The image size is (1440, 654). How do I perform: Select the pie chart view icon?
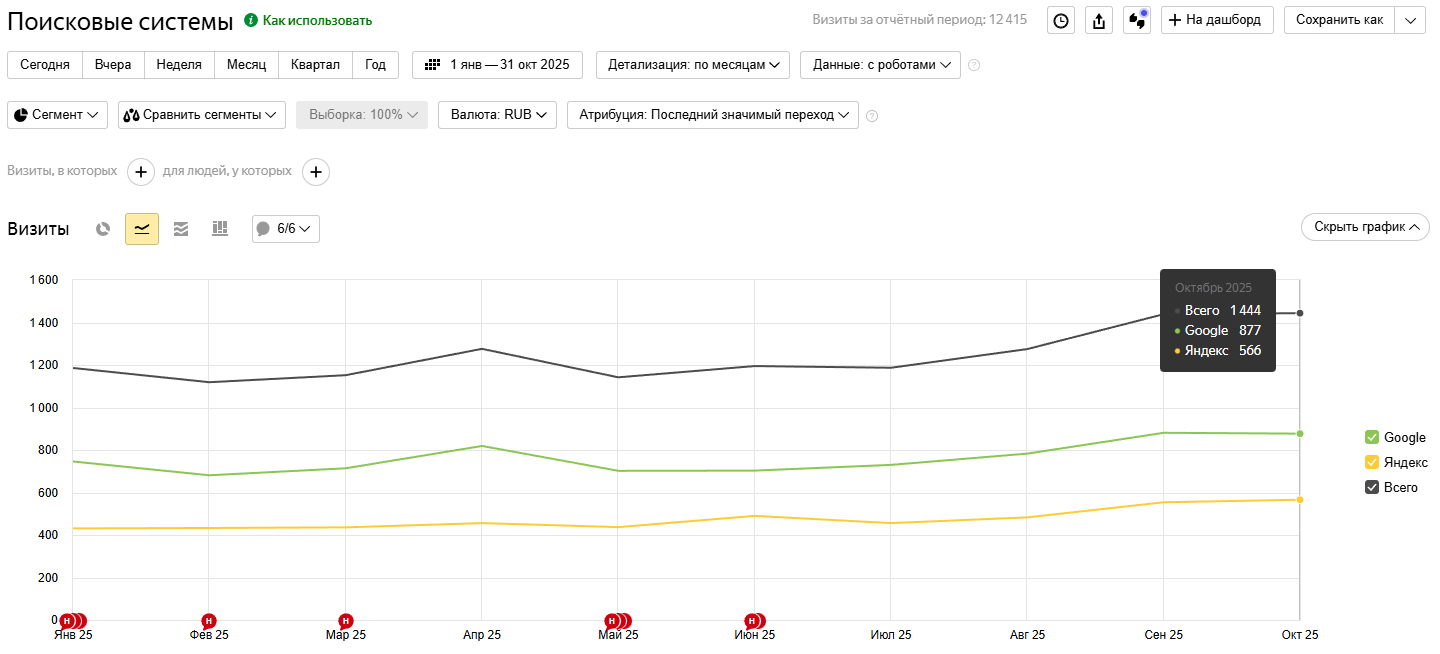click(103, 229)
